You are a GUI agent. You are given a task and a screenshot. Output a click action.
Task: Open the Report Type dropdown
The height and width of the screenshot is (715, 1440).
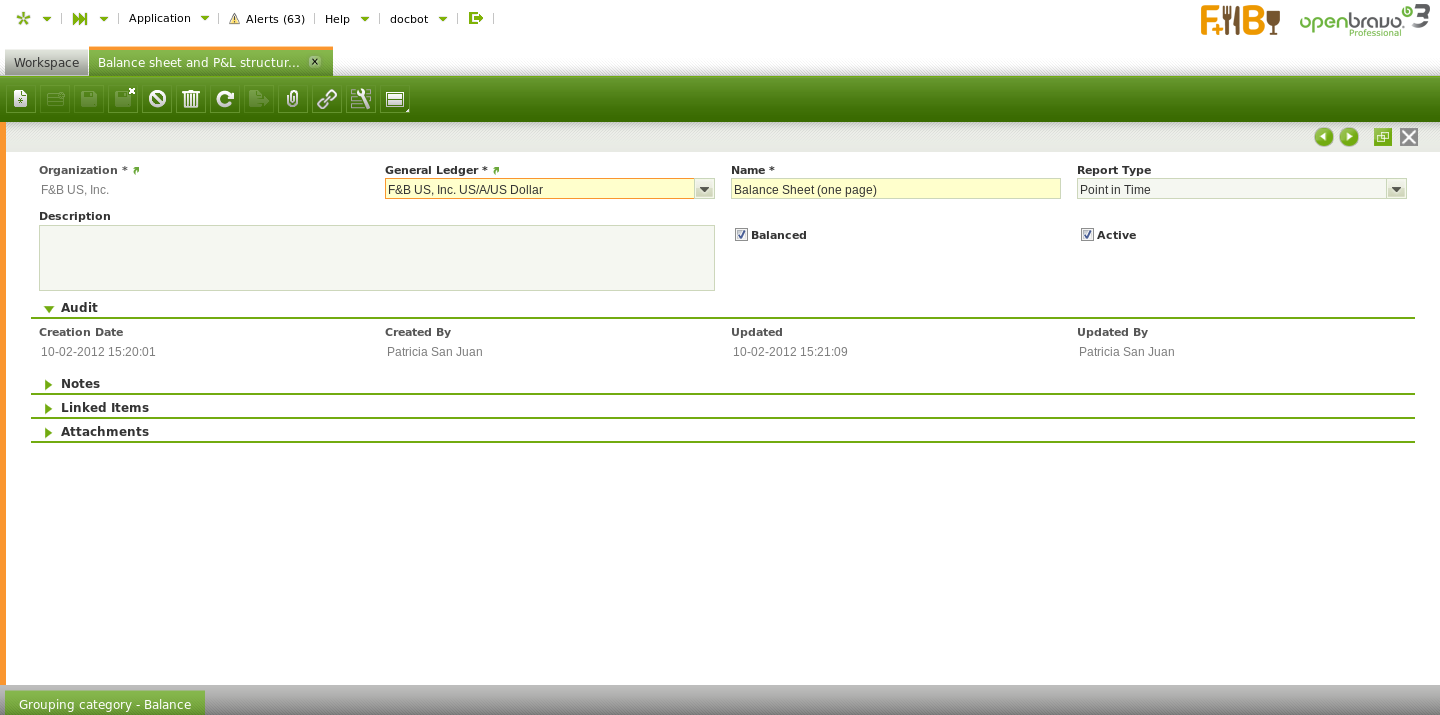(x=1396, y=189)
